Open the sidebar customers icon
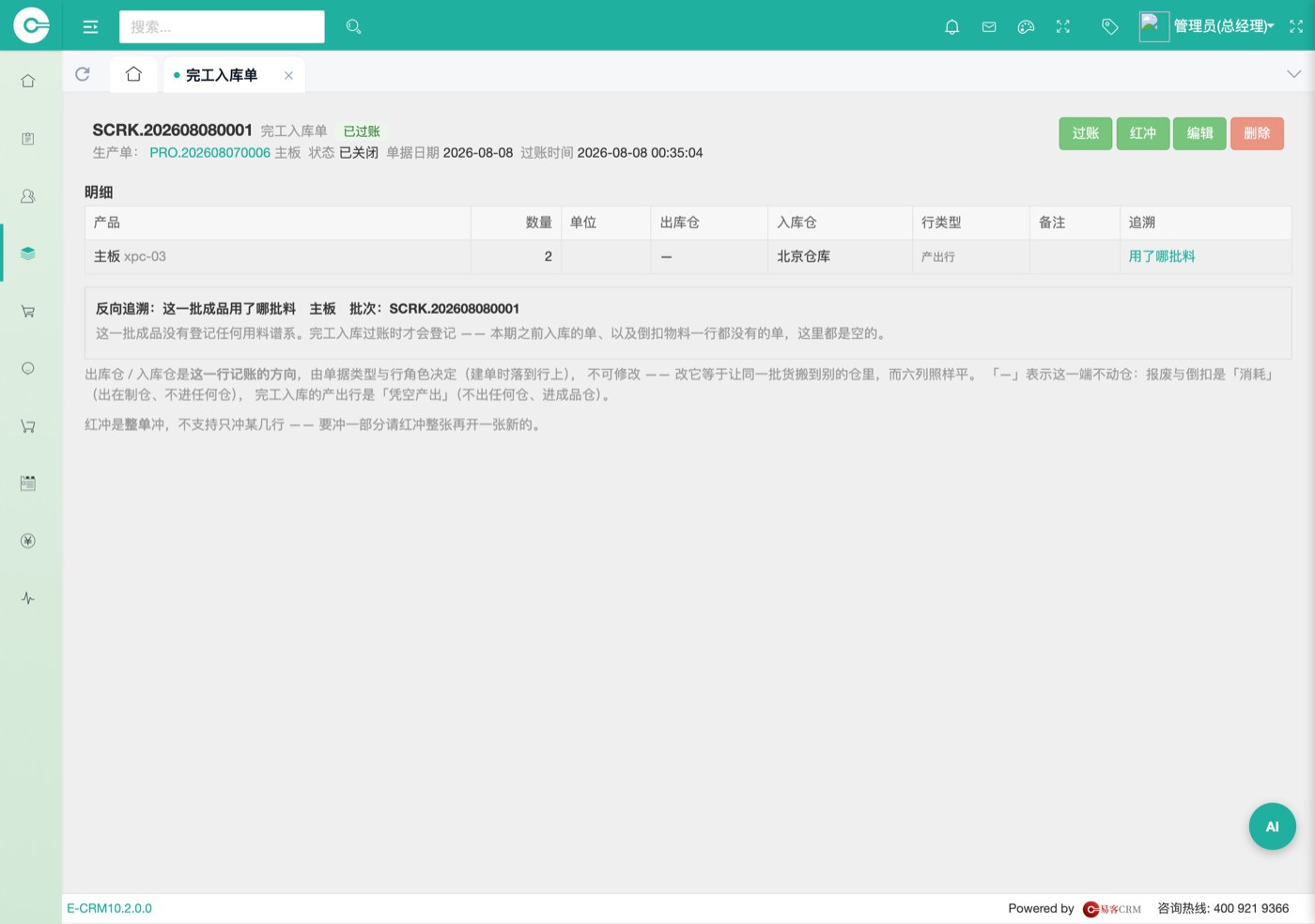The width and height of the screenshot is (1315, 924). coord(28,196)
